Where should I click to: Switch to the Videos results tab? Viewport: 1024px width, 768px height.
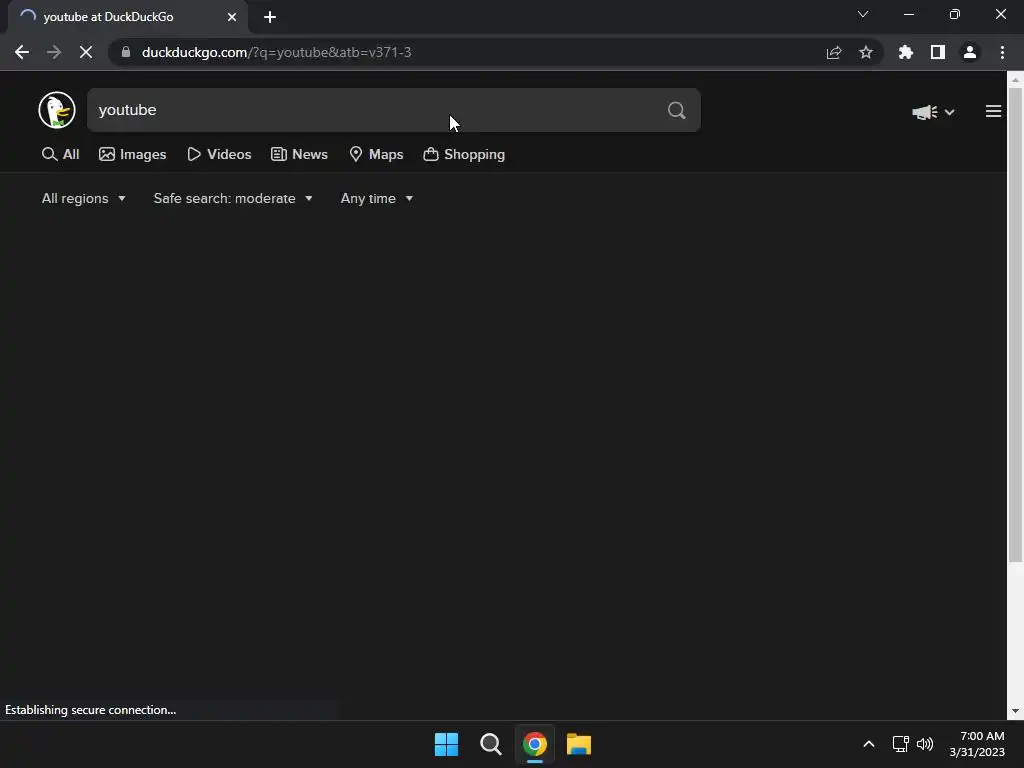pos(219,155)
